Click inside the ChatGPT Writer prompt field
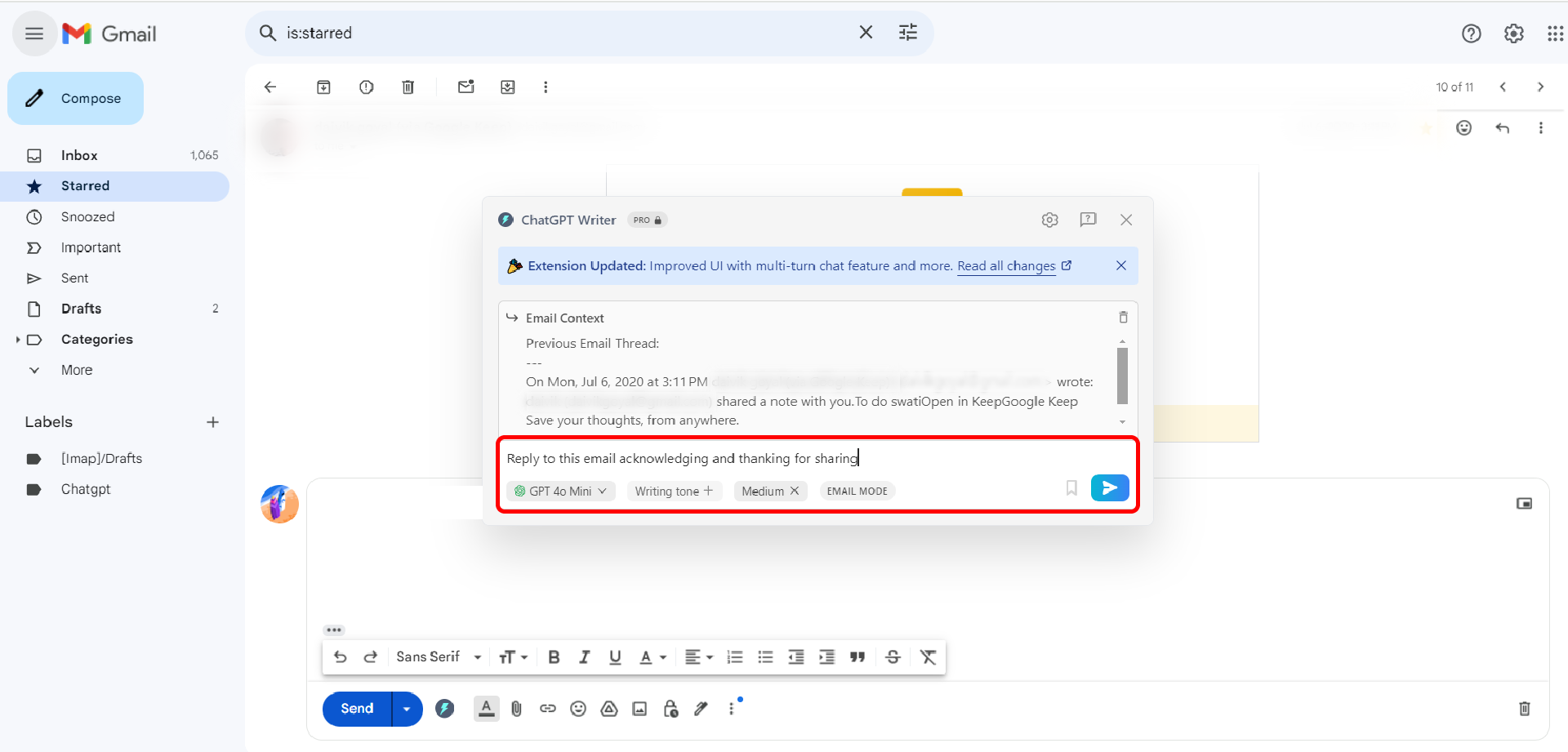 [x=817, y=458]
